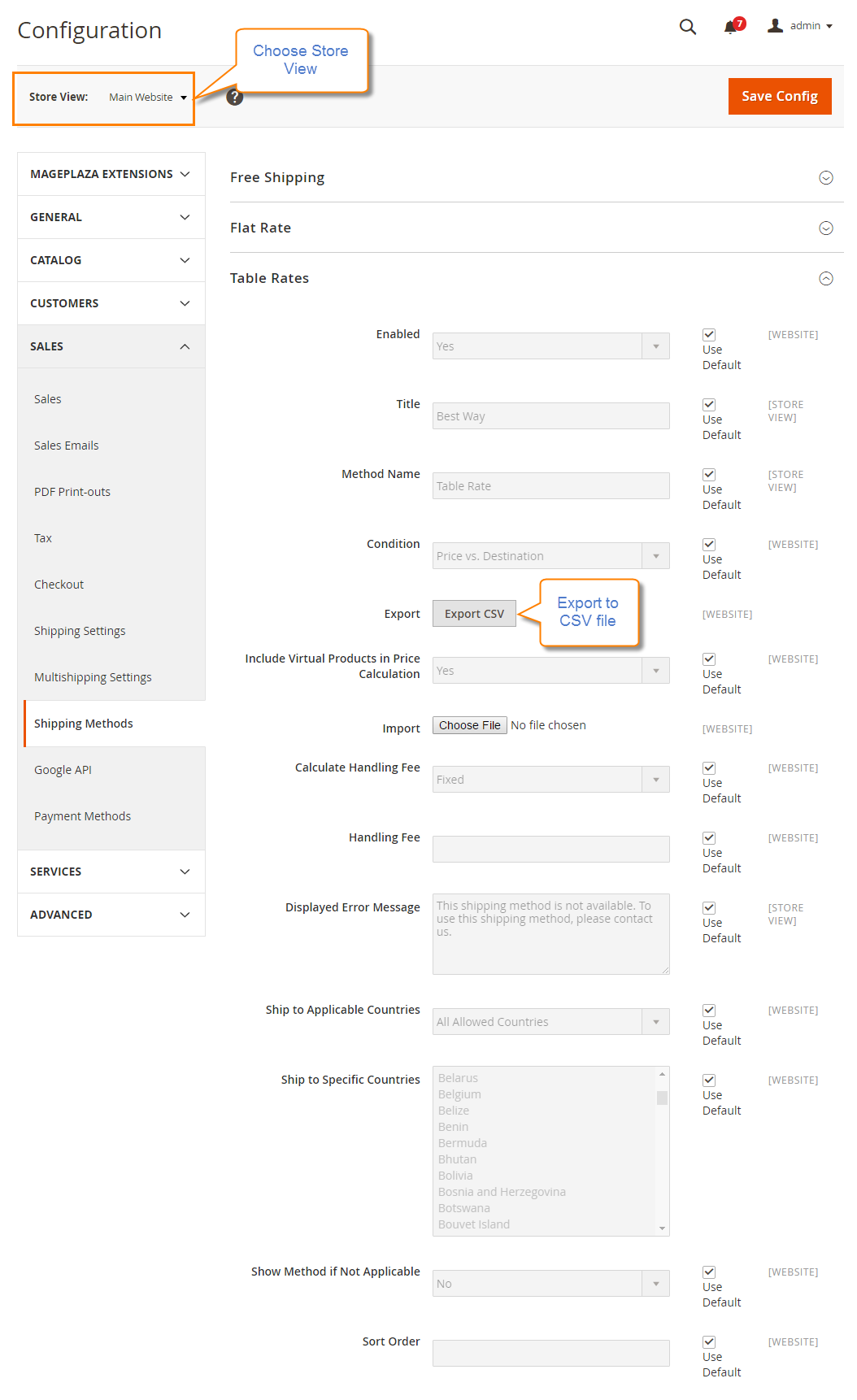Open the global search magnifier
This screenshot has width=857, height=1400.
point(687,27)
